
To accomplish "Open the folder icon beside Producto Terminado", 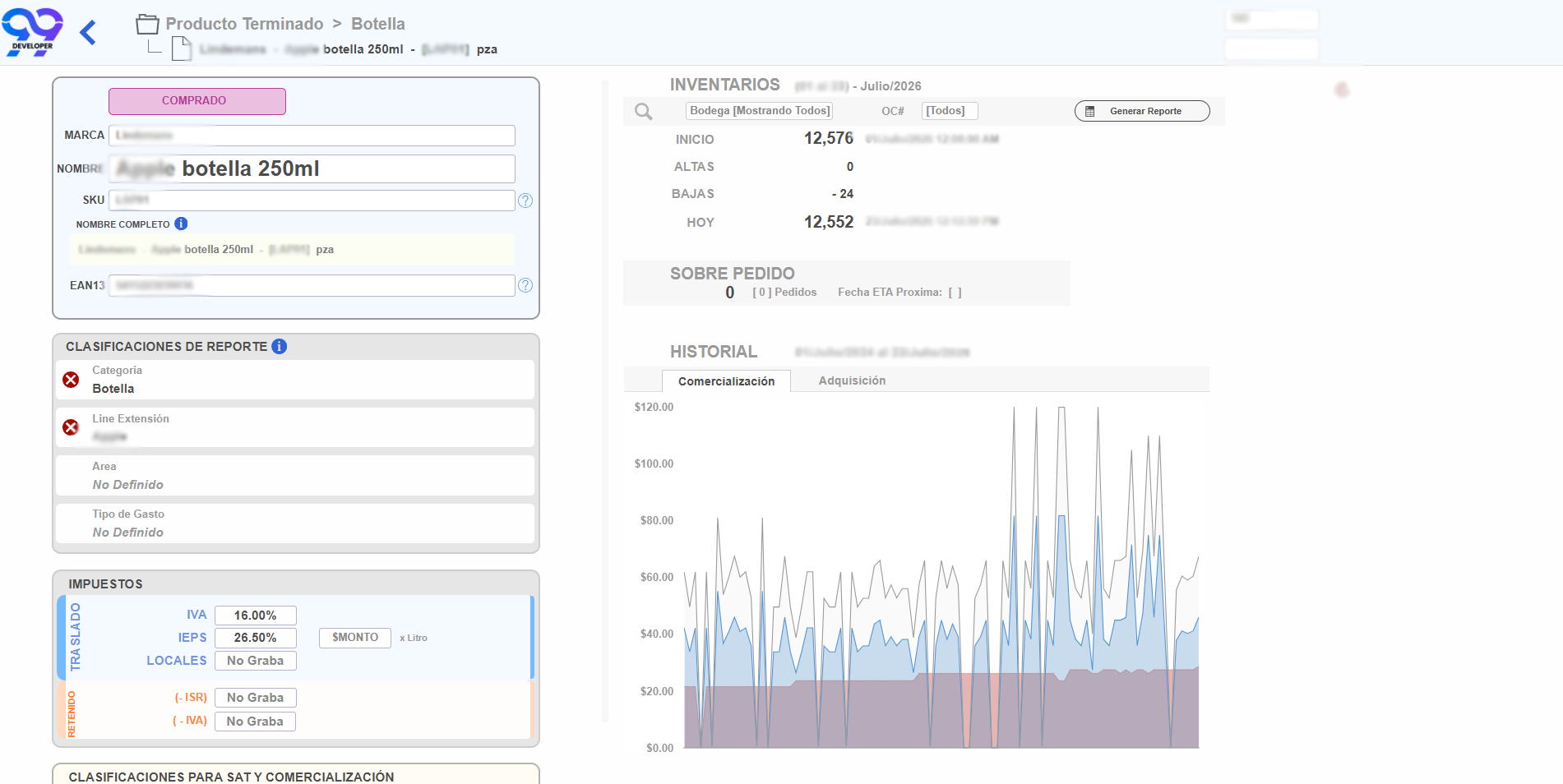I will (x=147, y=24).
